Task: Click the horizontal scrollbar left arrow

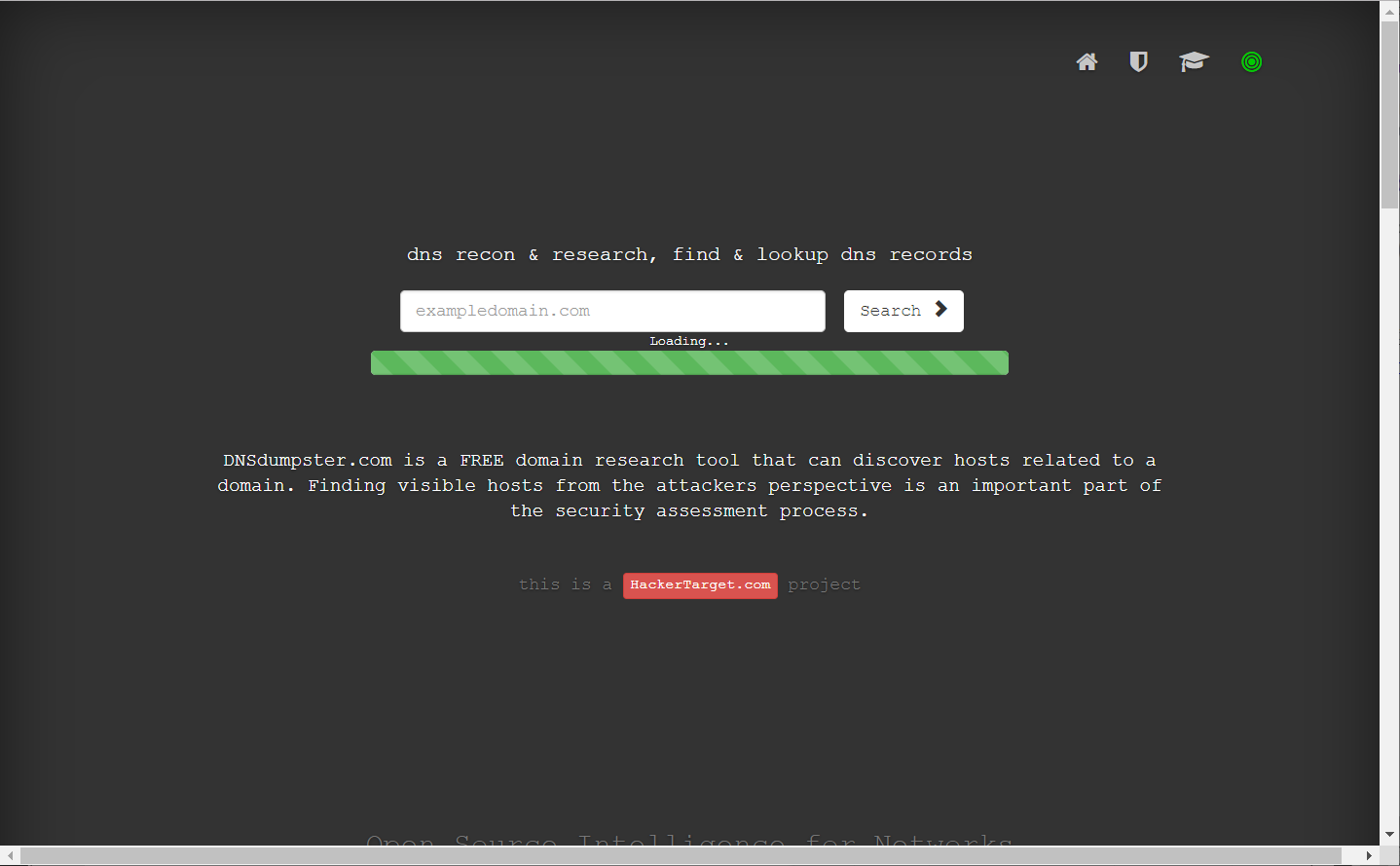Action: [x=10, y=855]
